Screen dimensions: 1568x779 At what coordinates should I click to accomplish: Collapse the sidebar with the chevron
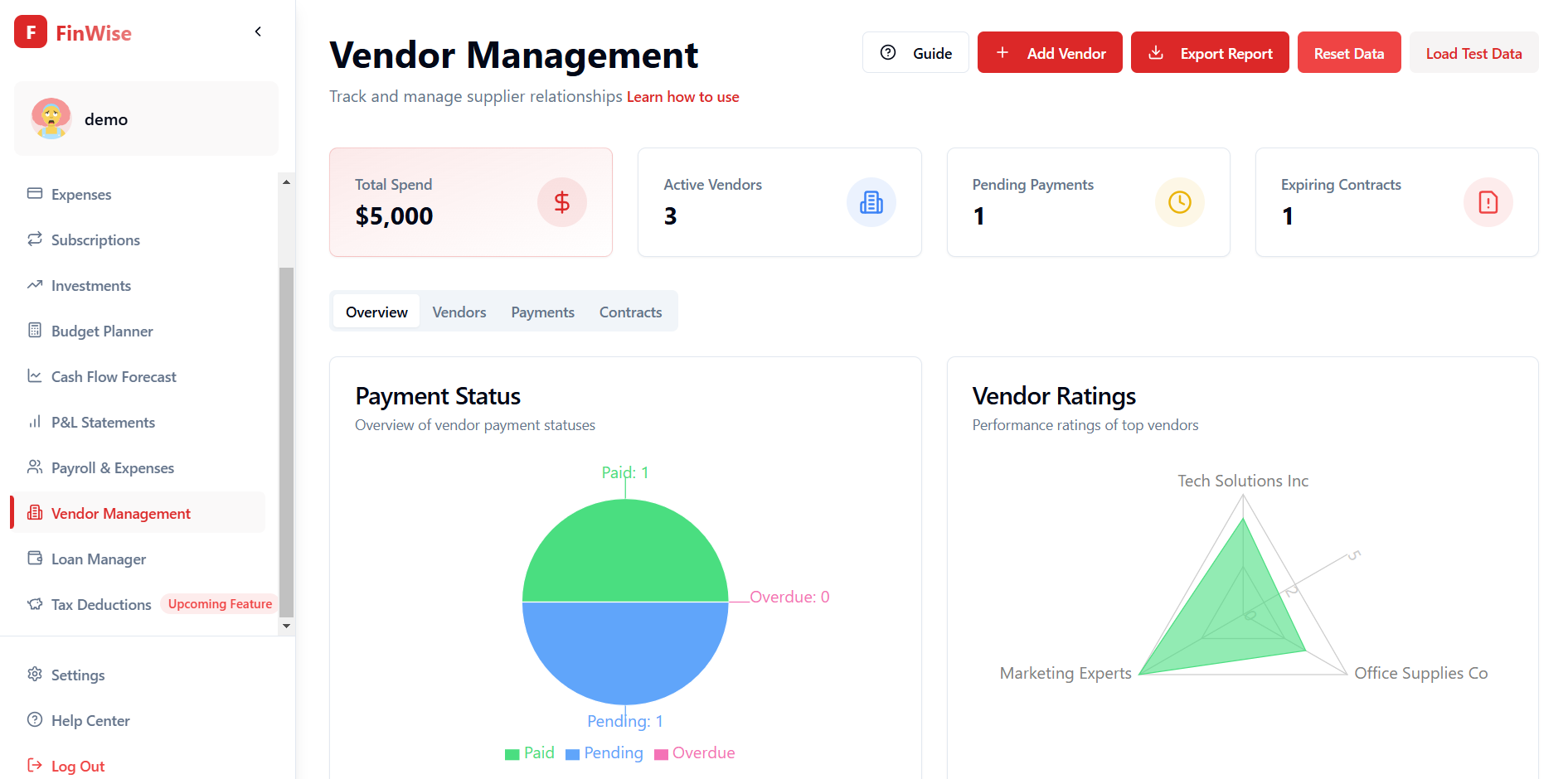[x=257, y=31]
